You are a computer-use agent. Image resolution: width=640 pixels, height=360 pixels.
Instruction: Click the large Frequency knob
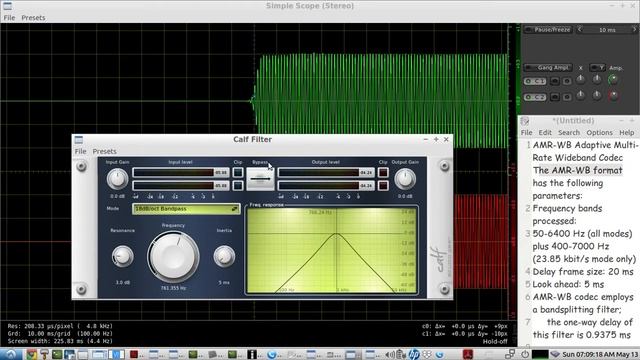click(x=173, y=256)
